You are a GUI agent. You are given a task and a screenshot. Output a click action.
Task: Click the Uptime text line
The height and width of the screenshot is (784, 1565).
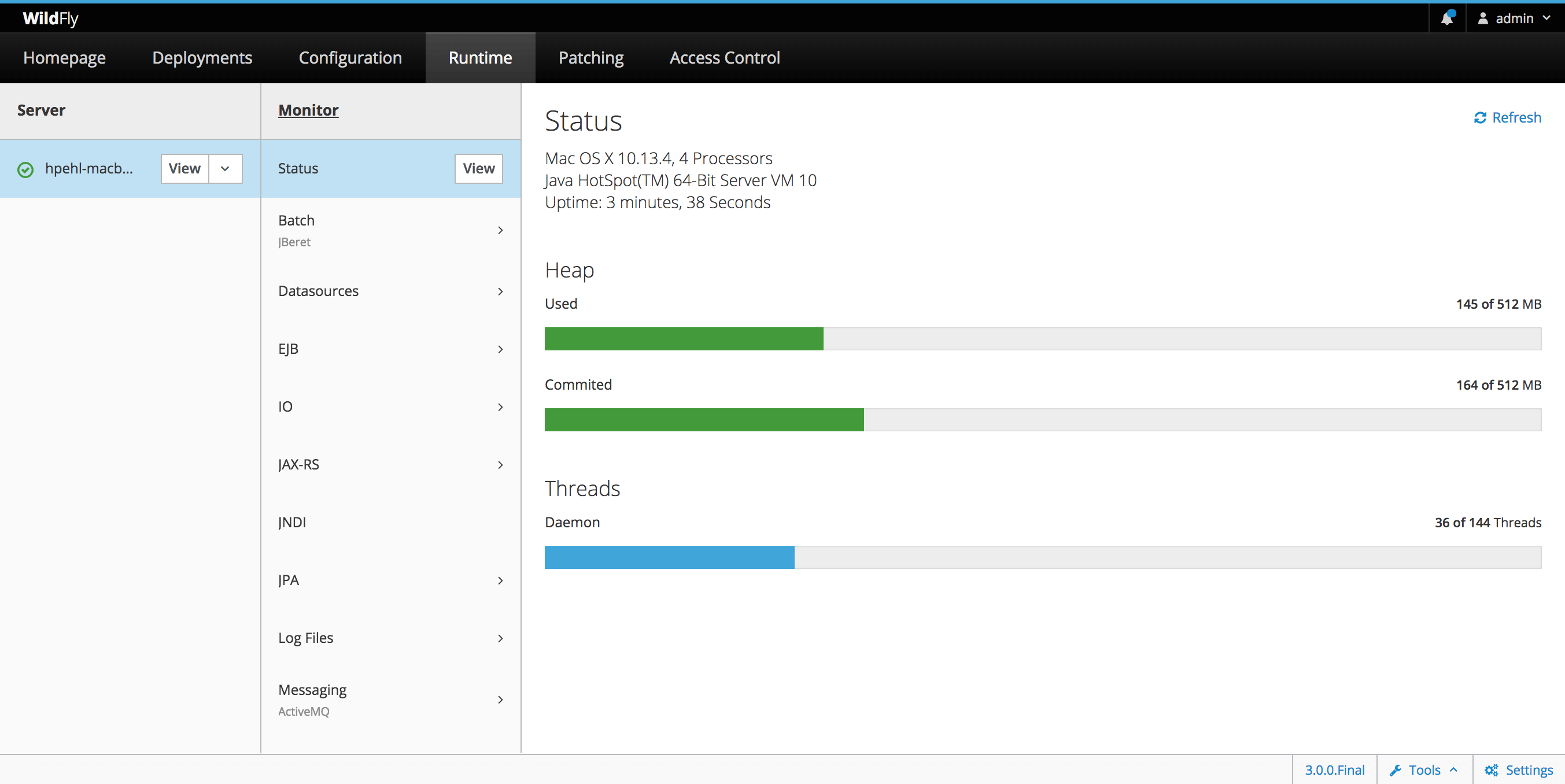click(658, 202)
